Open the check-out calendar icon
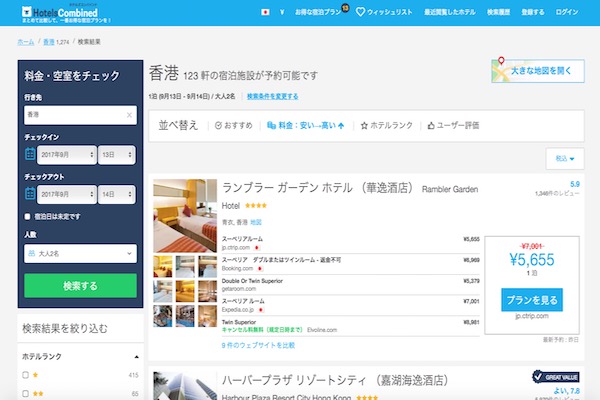Screen dimensions: 600x400 (30, 194)
